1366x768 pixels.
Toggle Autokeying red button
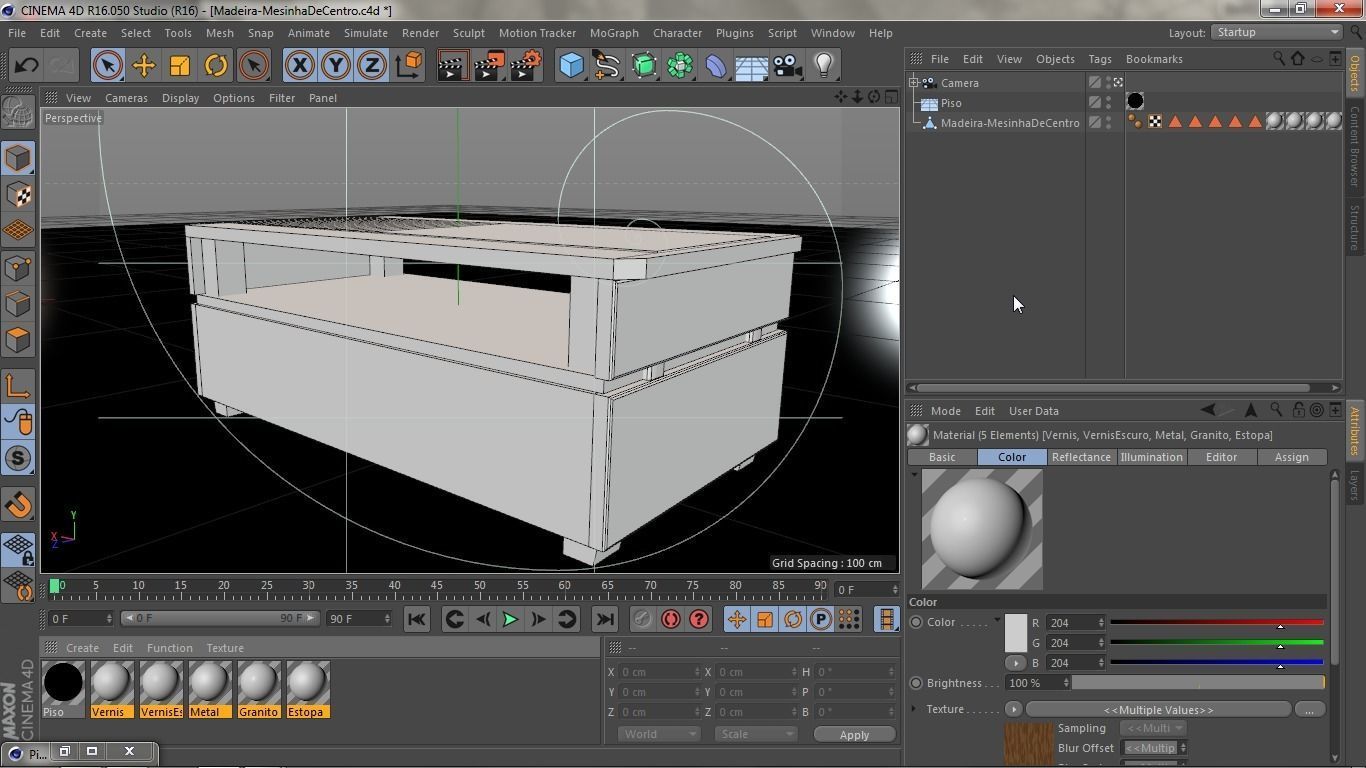coord(670,619)
